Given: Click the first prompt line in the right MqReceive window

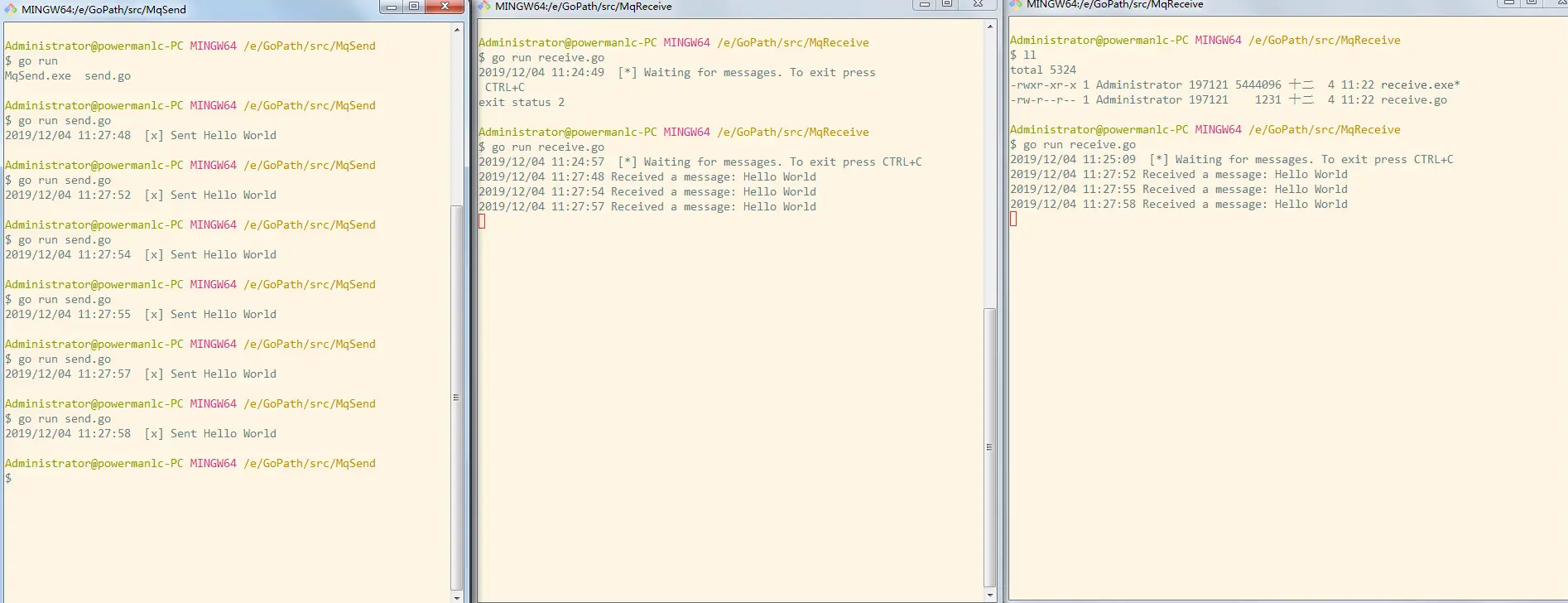Looking at the screenshot, I should (1205, 41).
